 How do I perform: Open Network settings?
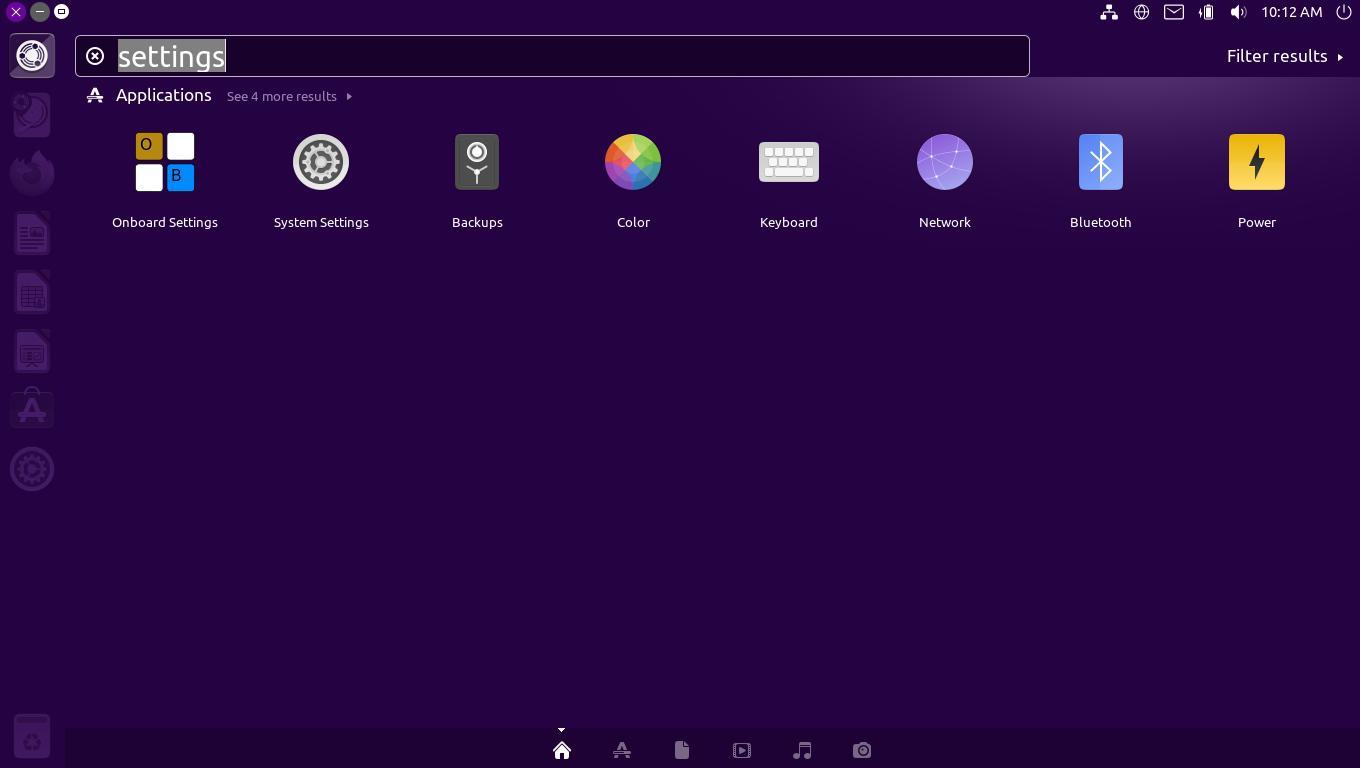pyautogui.click(x=945, y=163)
